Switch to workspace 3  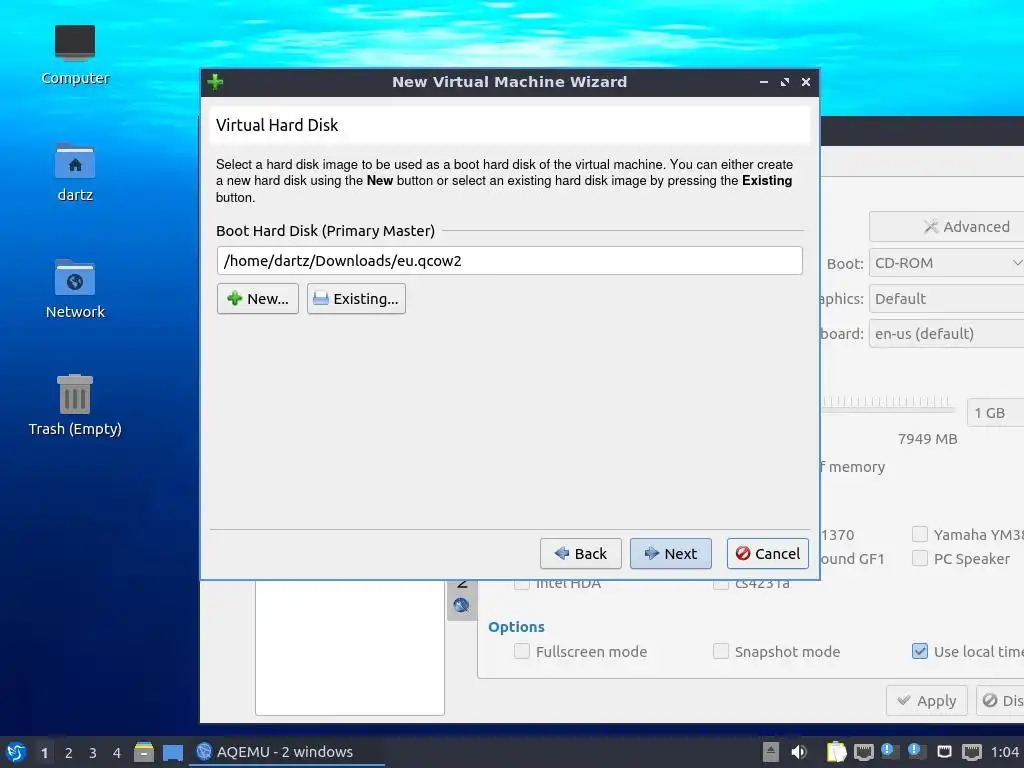click(x=93, y=753)
